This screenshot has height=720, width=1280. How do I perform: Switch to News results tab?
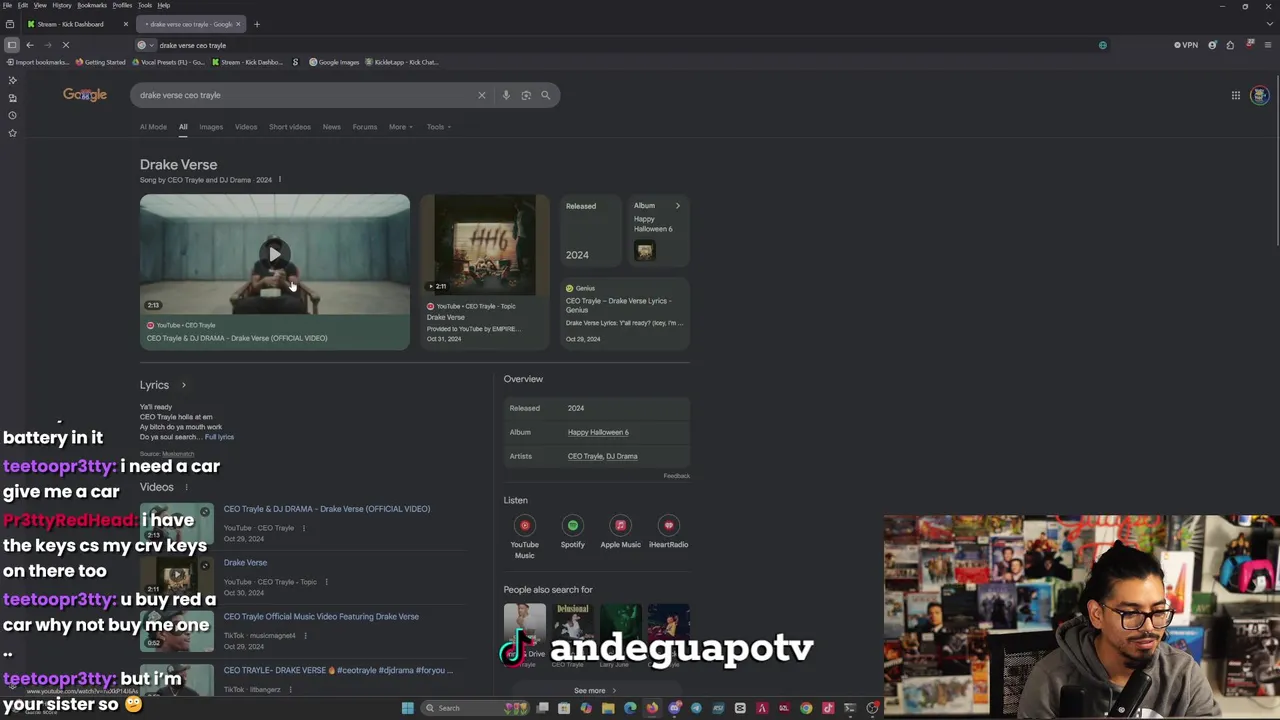coord(331,127)
